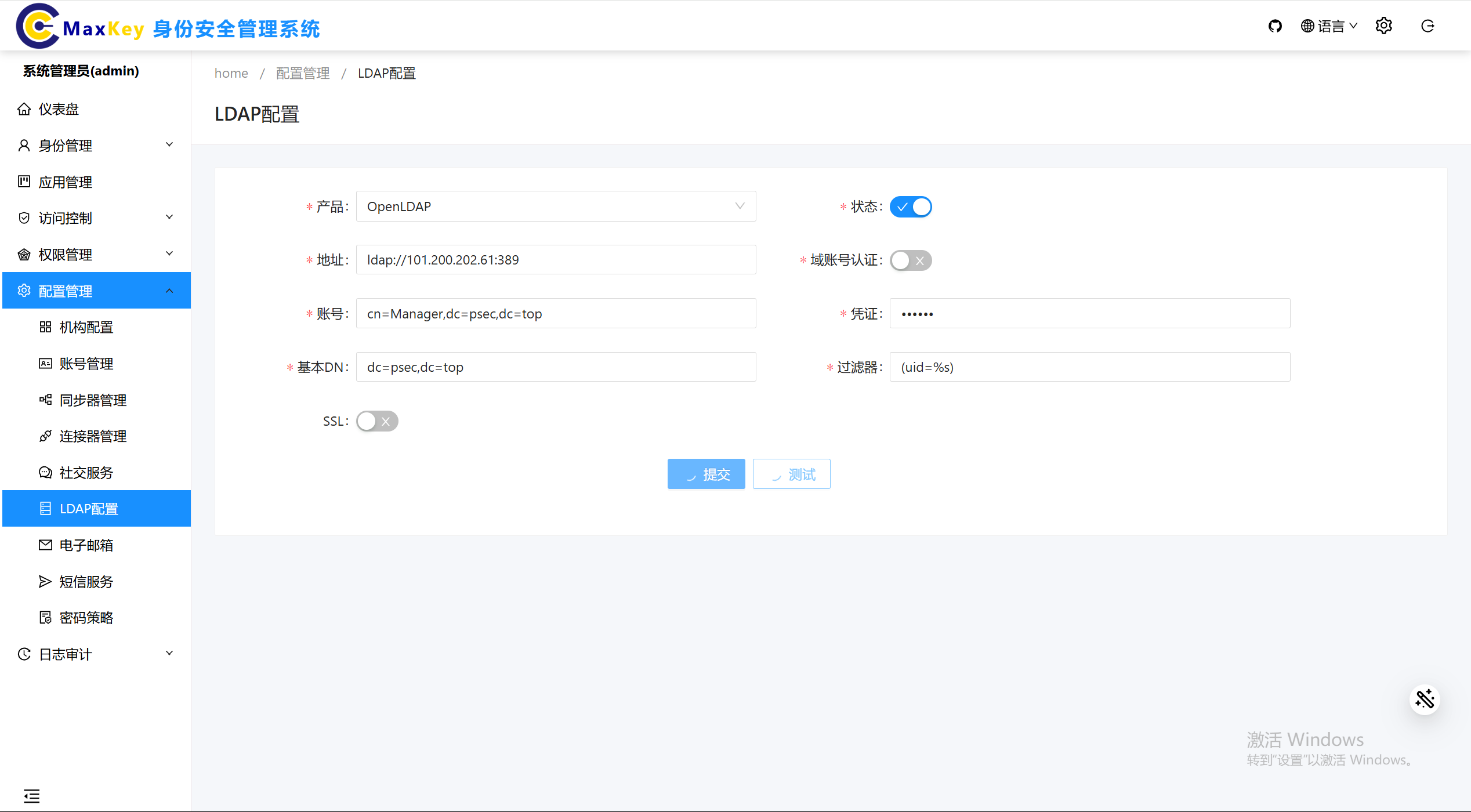Open the 语言 language dropdown
This screenshot has height=812, width=1471.
point(1329,26)
